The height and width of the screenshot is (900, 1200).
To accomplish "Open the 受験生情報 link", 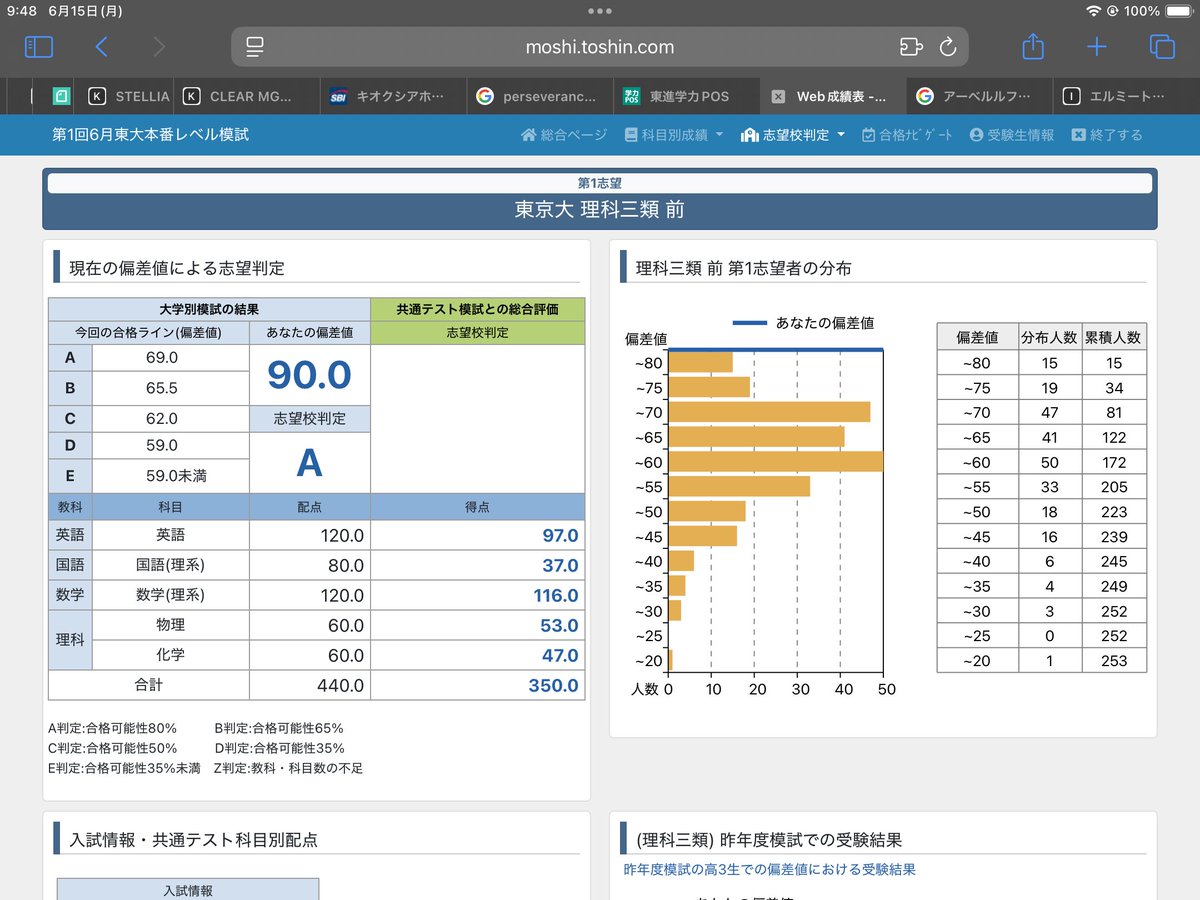I will click(x=1011, y=135).
